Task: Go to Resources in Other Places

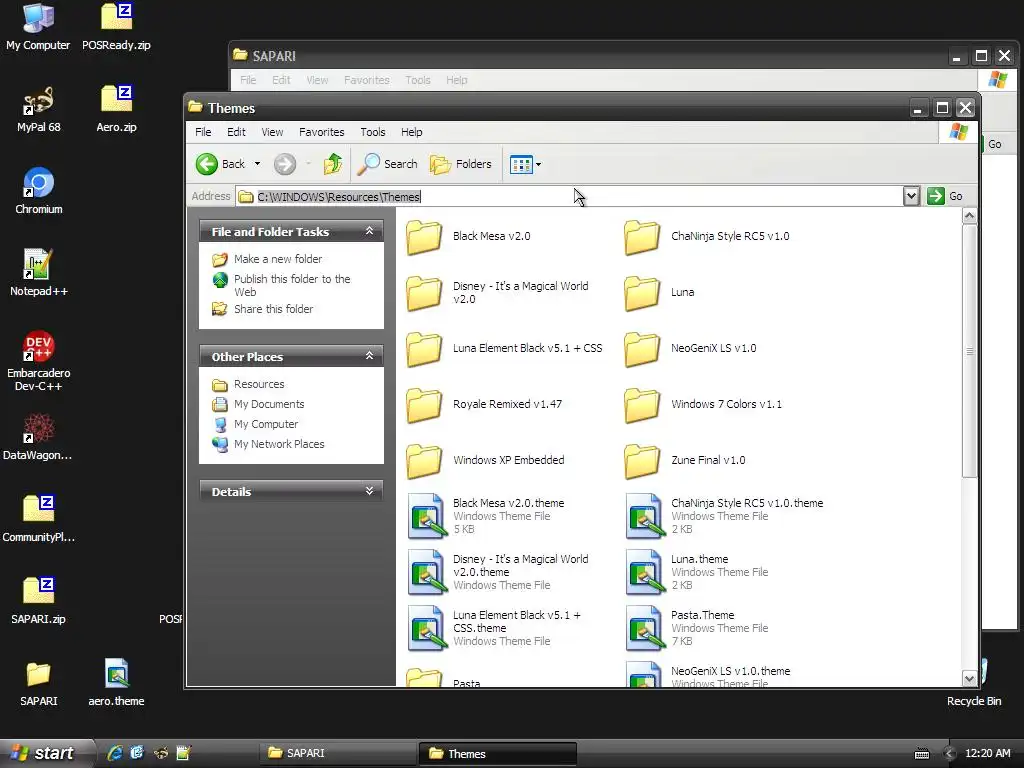Action: pos(259,384)
